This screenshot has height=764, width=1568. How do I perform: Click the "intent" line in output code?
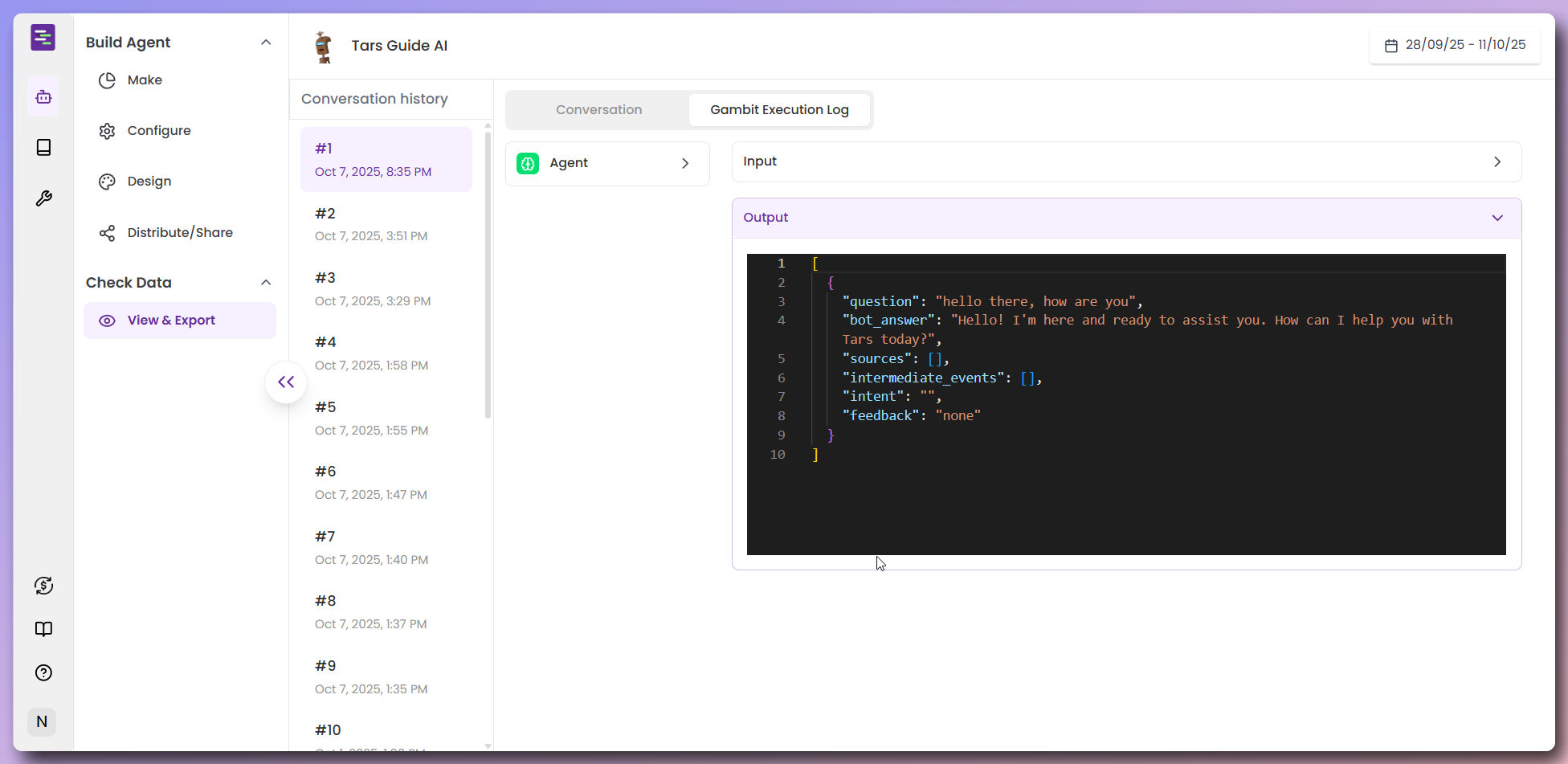(x=892, y=396)
